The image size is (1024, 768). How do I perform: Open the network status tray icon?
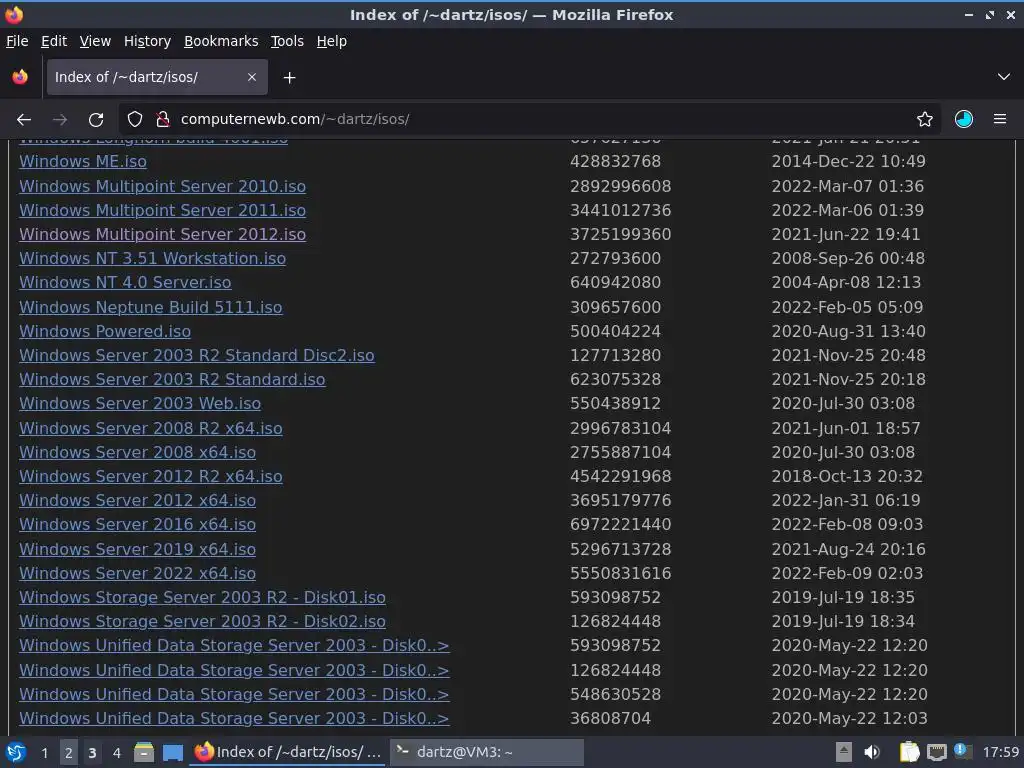[x=936, y=752]
